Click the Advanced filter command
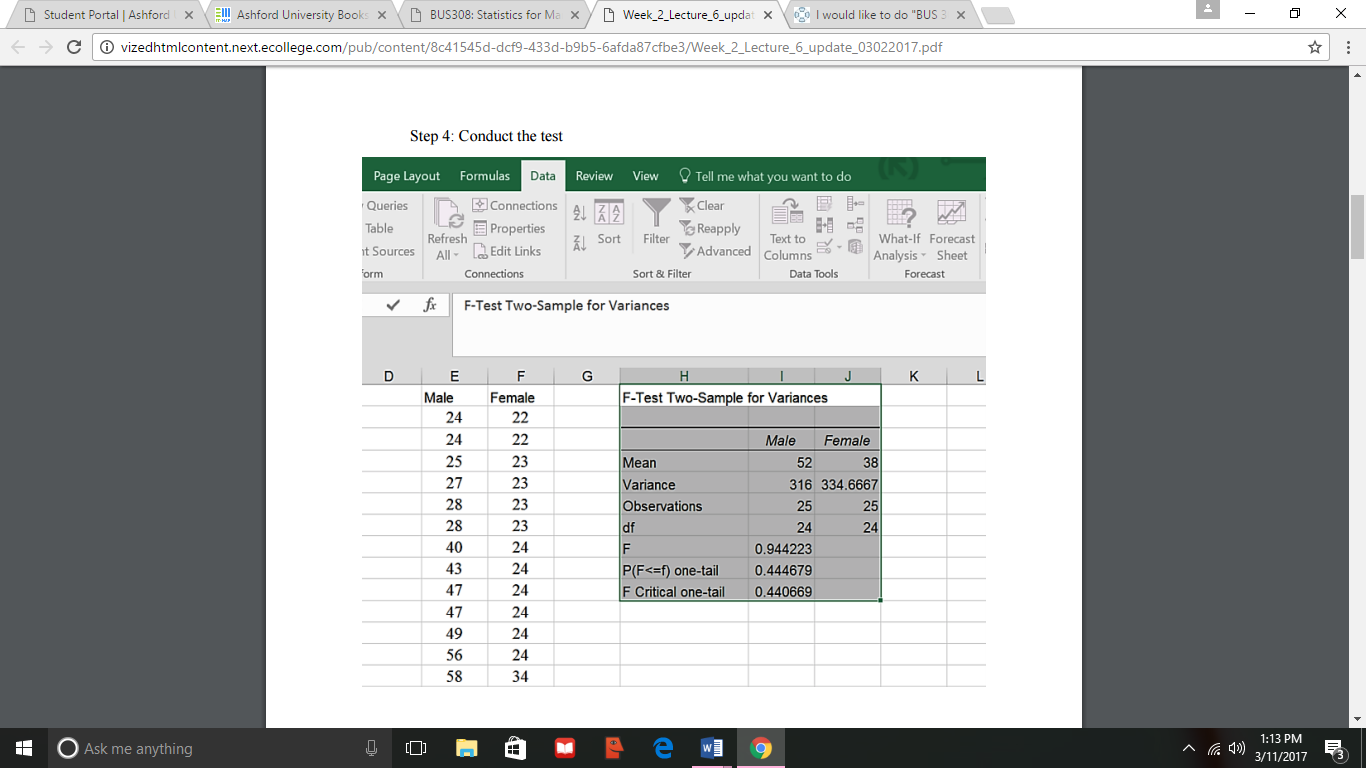1366x768 pixels. (x=716, y=251)
